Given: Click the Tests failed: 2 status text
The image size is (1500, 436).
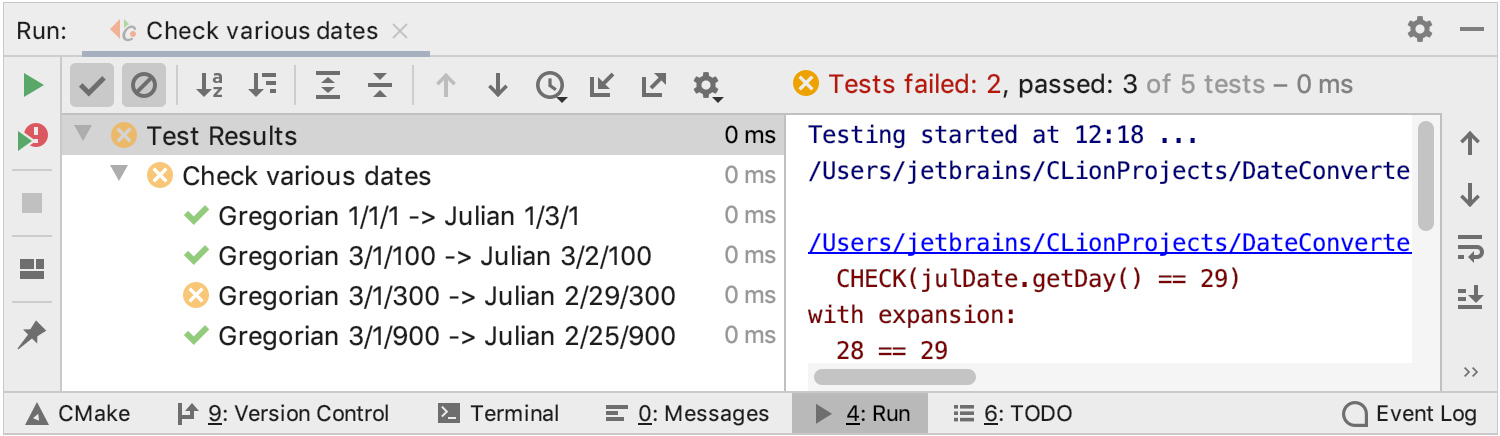Looking at the screenshot, I should click(x=915, y=85).
